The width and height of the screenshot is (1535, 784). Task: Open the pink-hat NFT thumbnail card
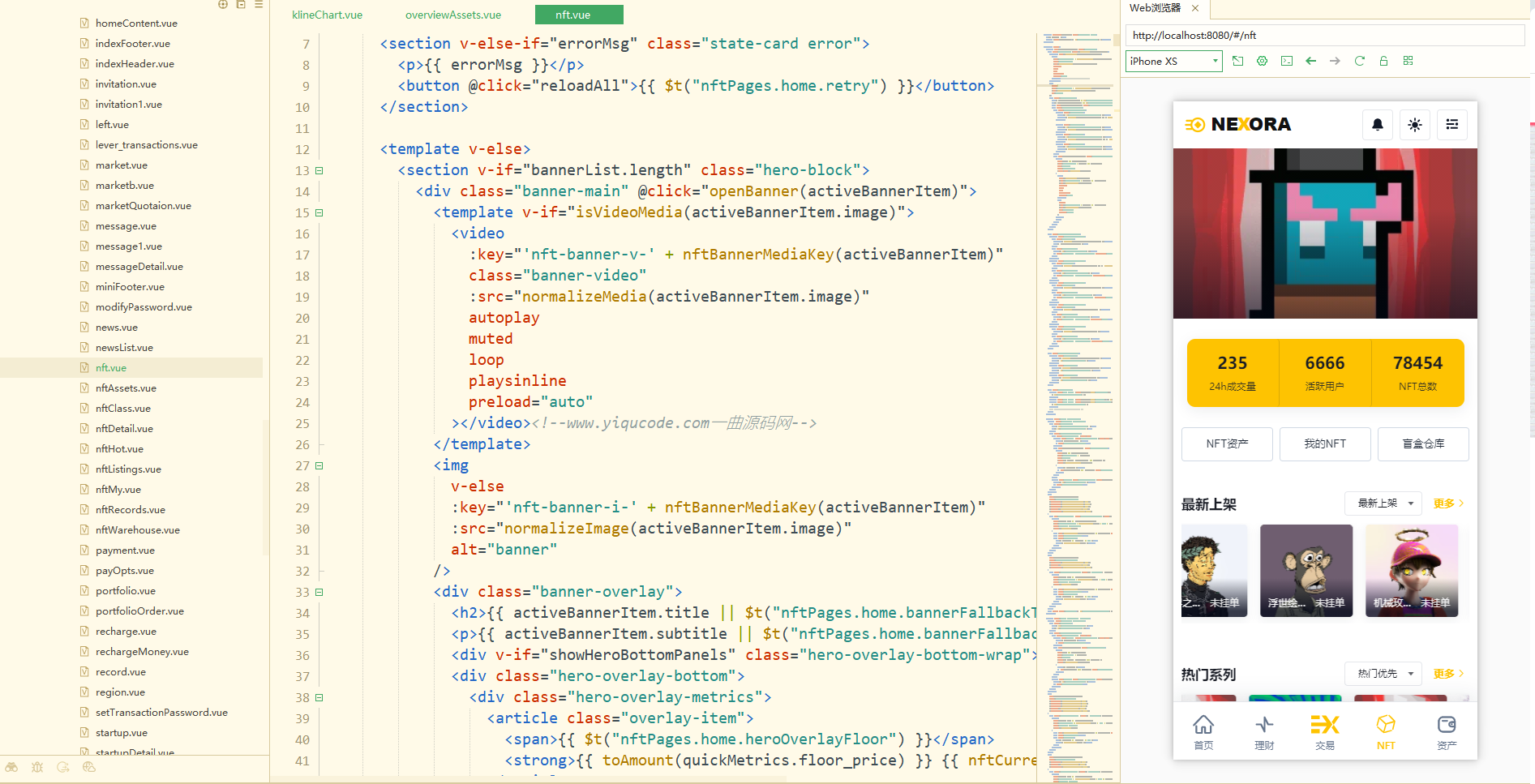point(1412,571)
